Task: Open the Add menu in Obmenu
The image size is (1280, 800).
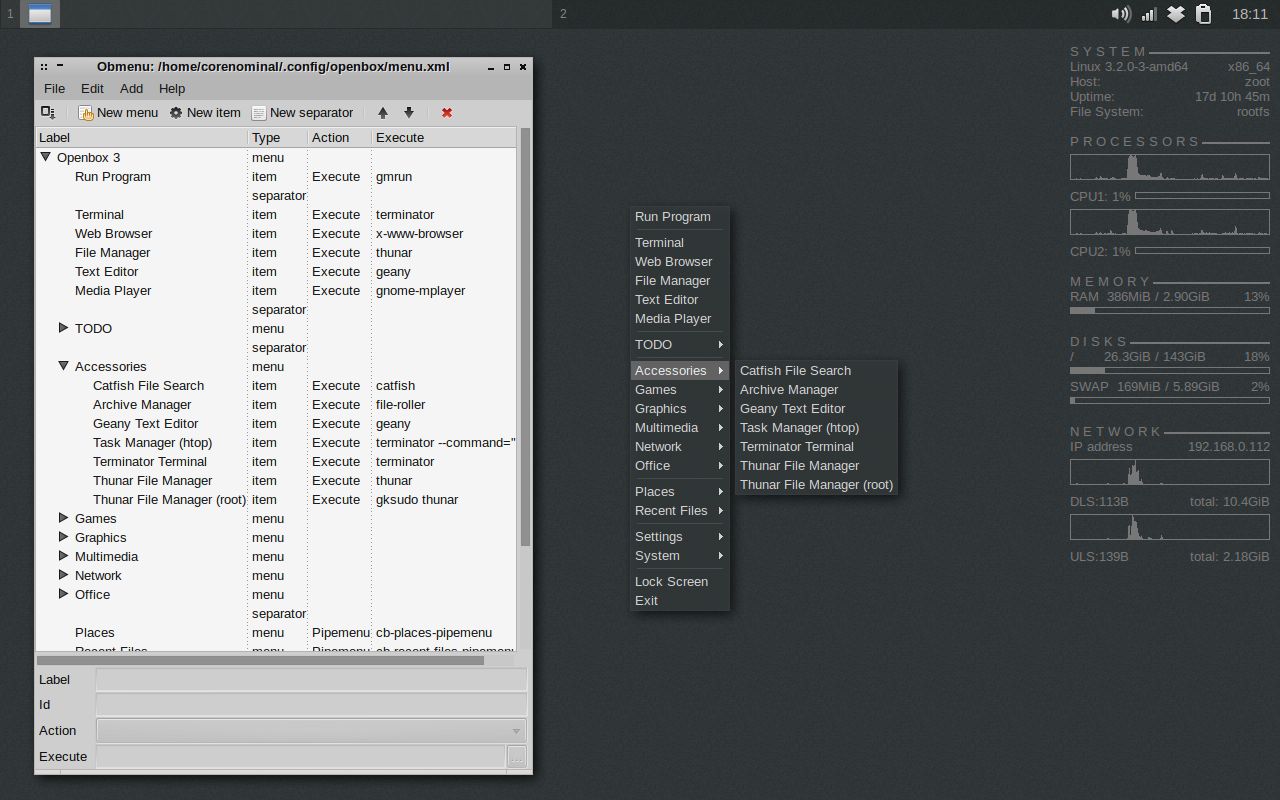Action: coord(131,88)
